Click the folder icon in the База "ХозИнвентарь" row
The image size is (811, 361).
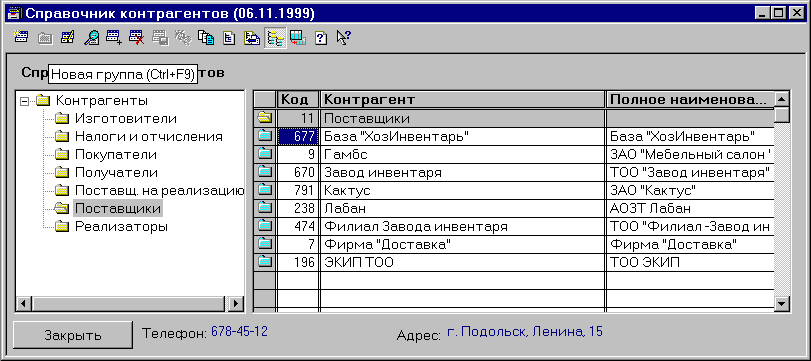265,137
